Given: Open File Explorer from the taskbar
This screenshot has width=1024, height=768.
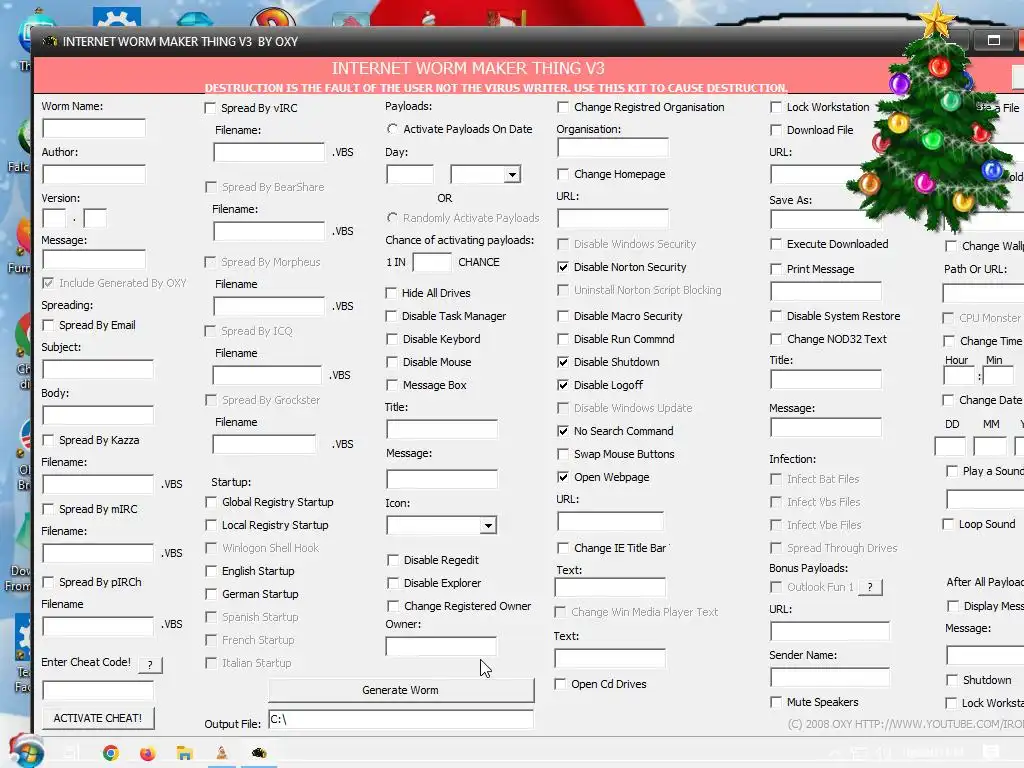Looking at the screenshot, I should [185, 753].
